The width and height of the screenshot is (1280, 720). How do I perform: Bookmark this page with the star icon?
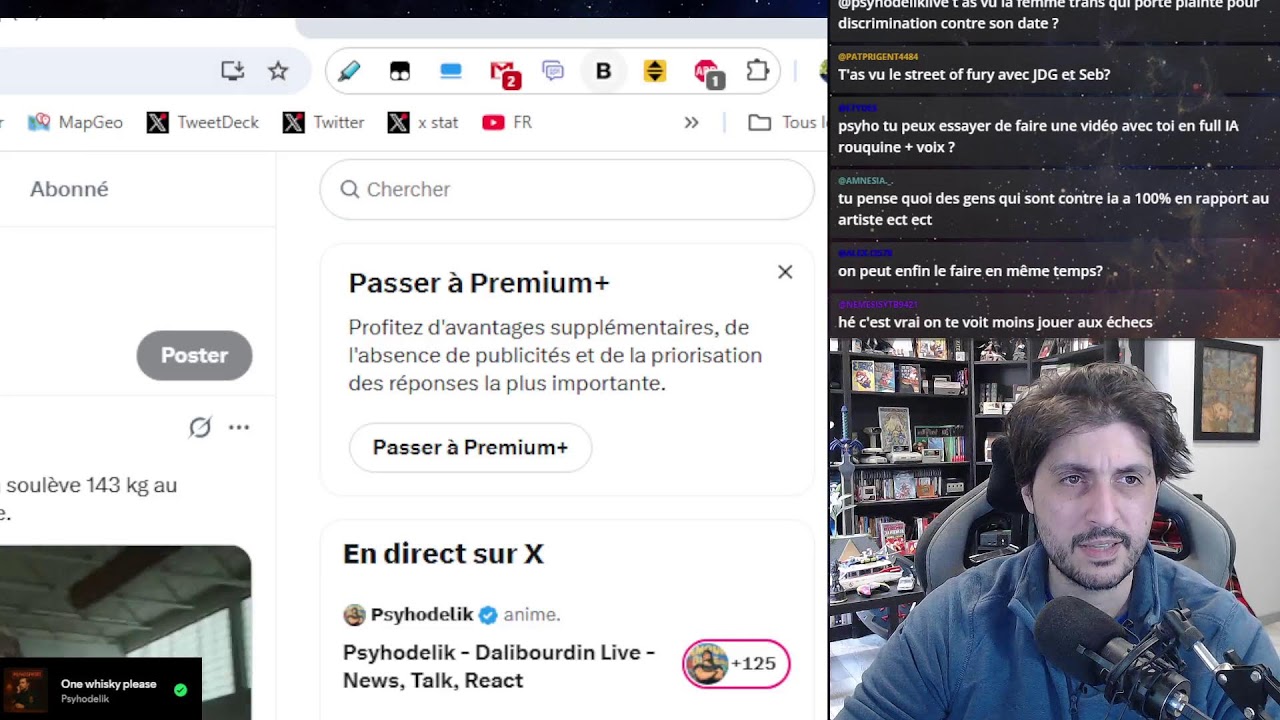point(278,71)
